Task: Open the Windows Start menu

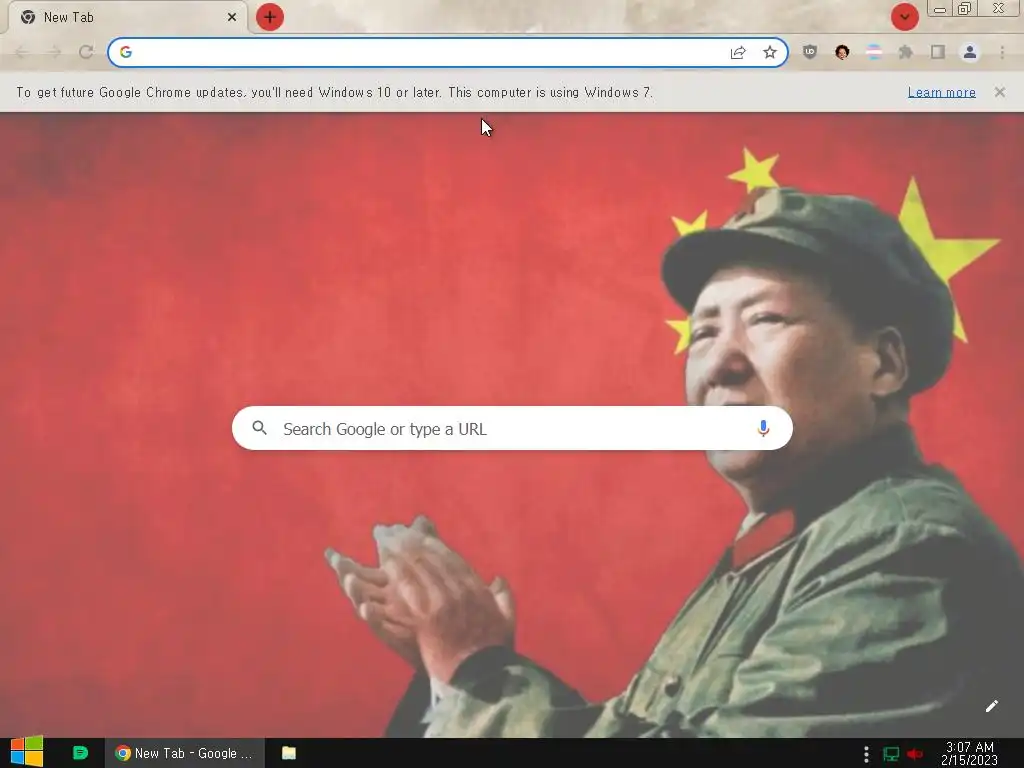Action: click(27, 752)
